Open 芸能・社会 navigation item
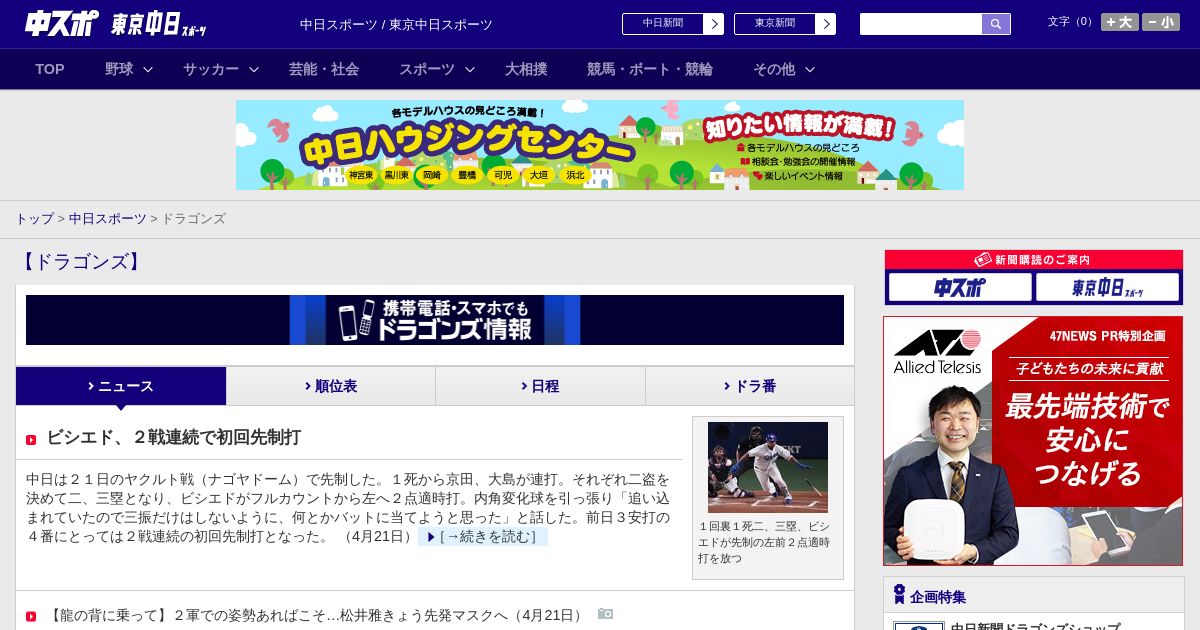The image size is (1200, 630). (x=324, y=69)
